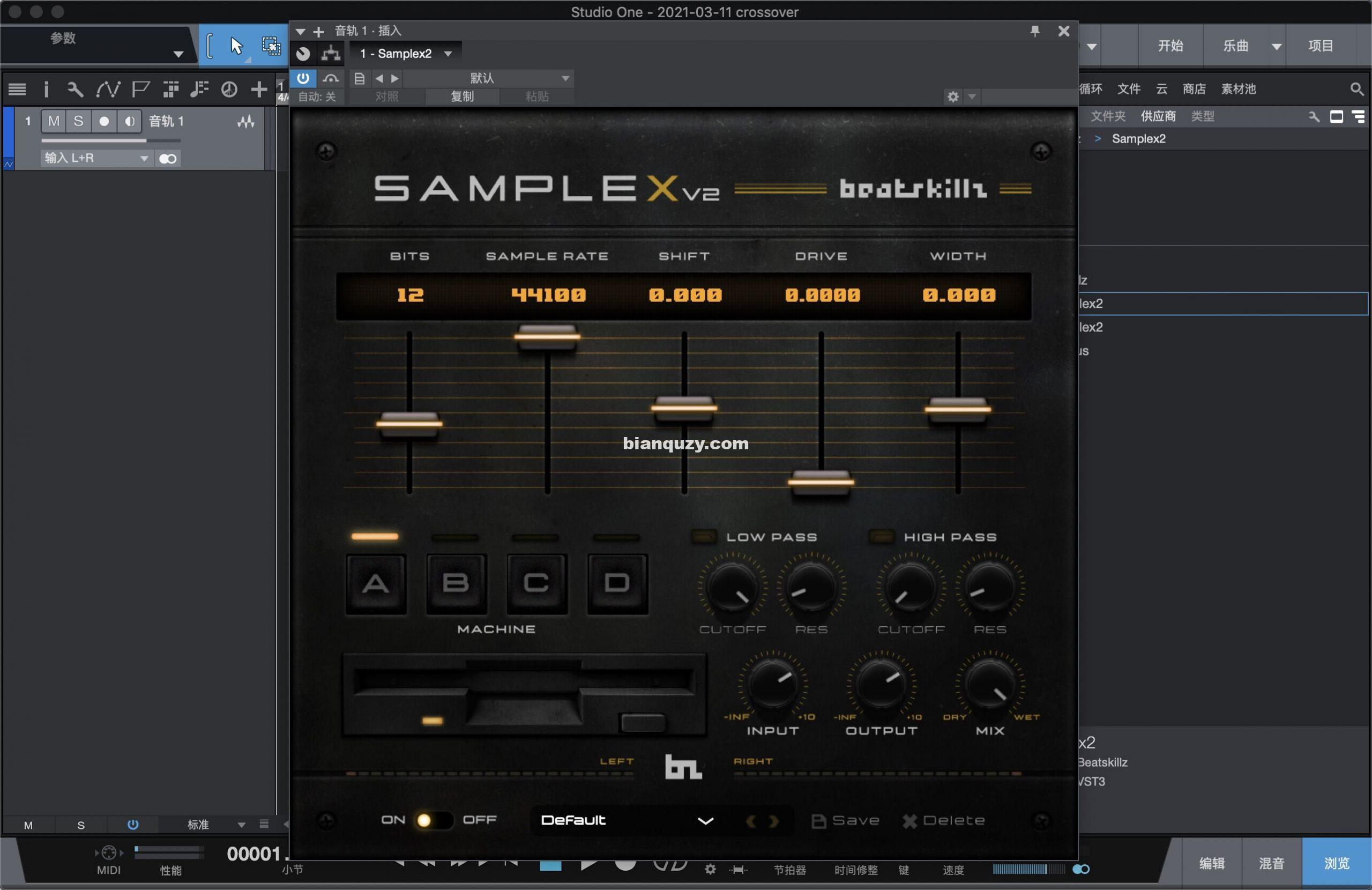Select machine A

[376, 584]
